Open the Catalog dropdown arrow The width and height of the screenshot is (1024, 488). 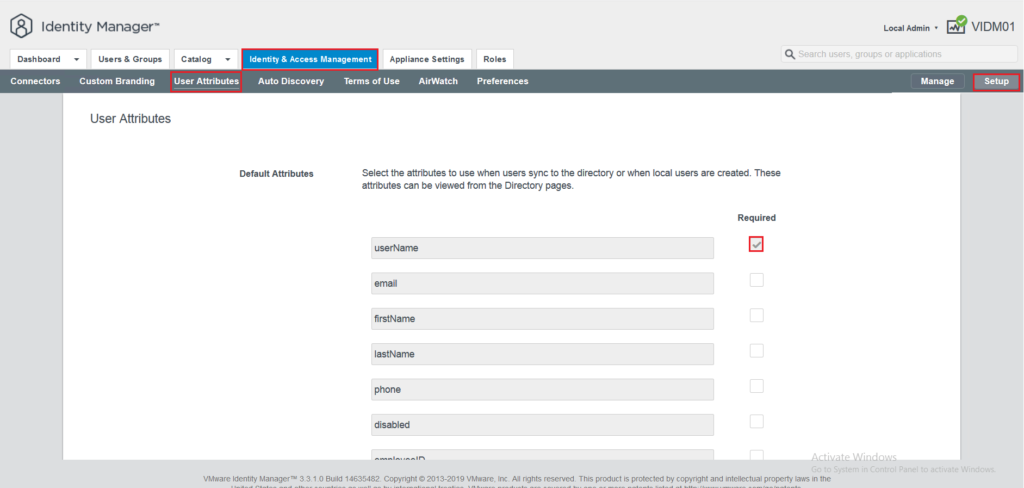pyautogui.click(x=227, y=59)
